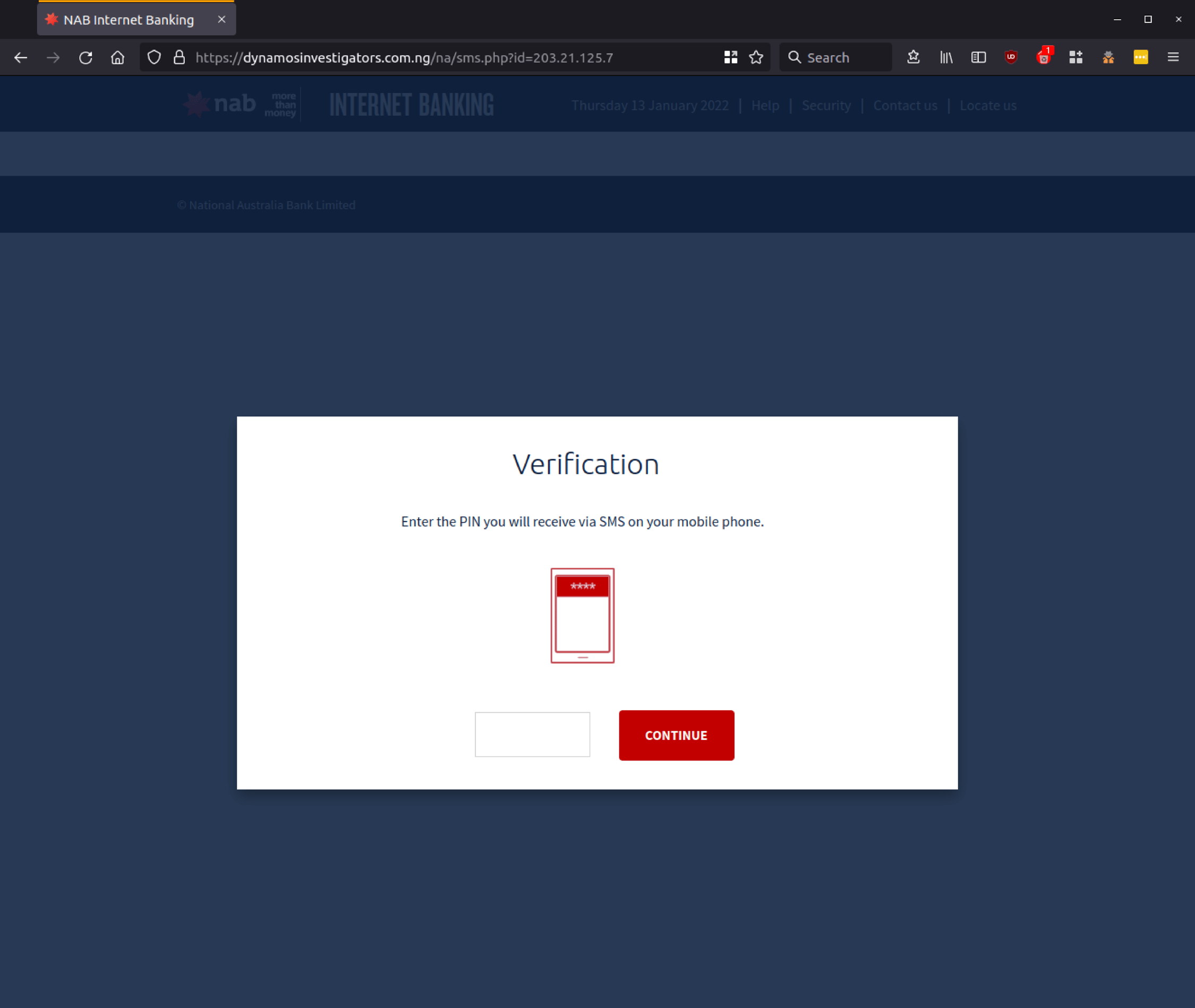Click the shield tracking protection icon
The height and width of the screenshot is (1008, 1195).
[153, 57]
